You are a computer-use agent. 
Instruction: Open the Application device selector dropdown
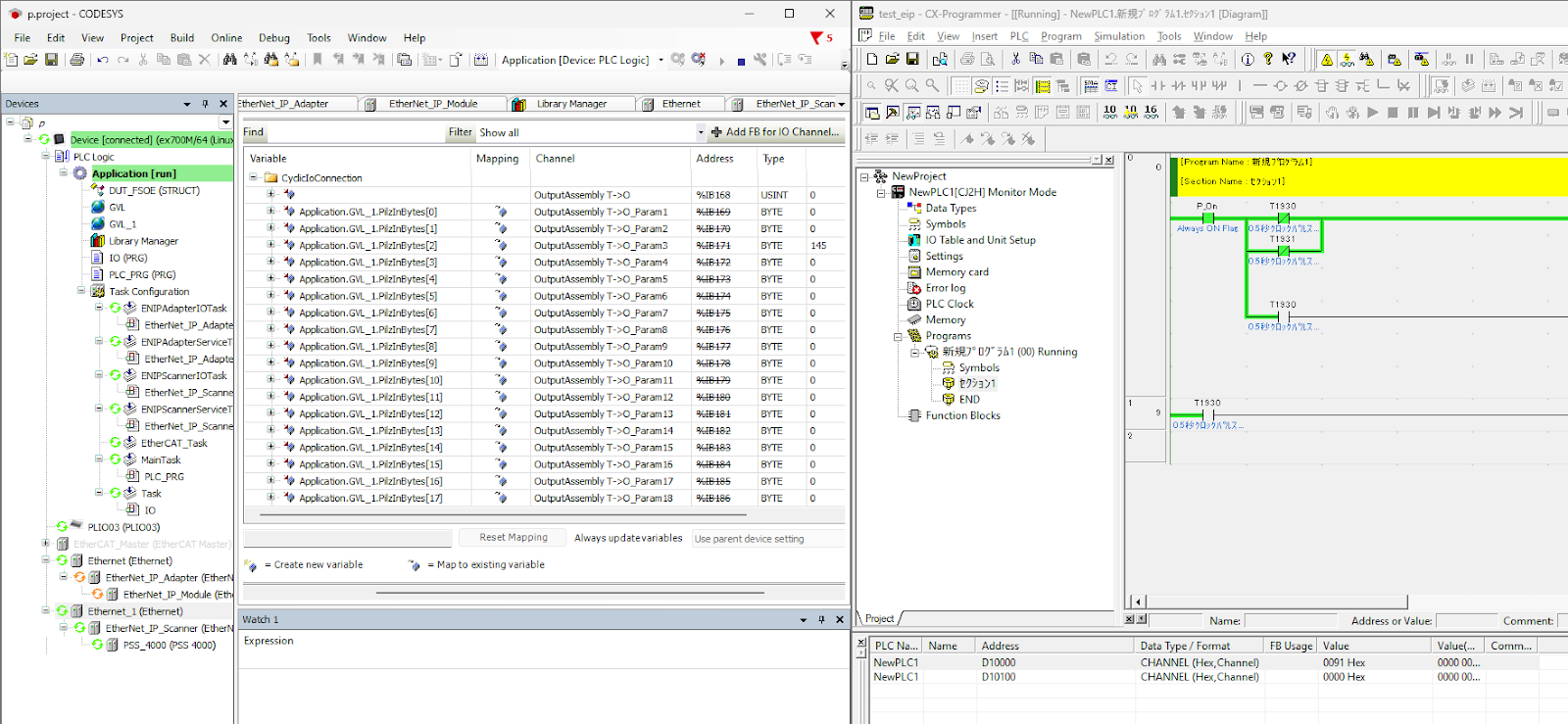[x=661, y=60]
